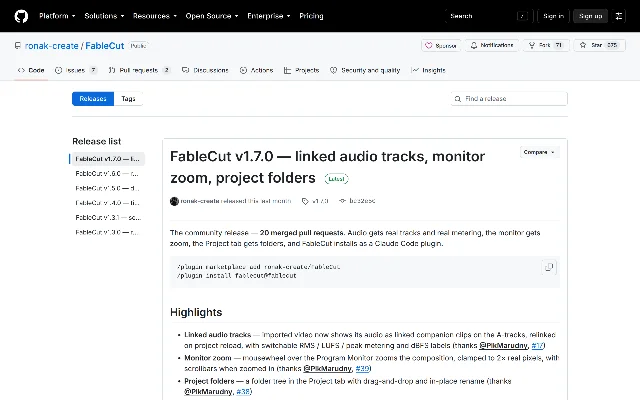This screenshot has width=640, height=400.
Task: Open pull request #38 link
Action: [243, 392]
